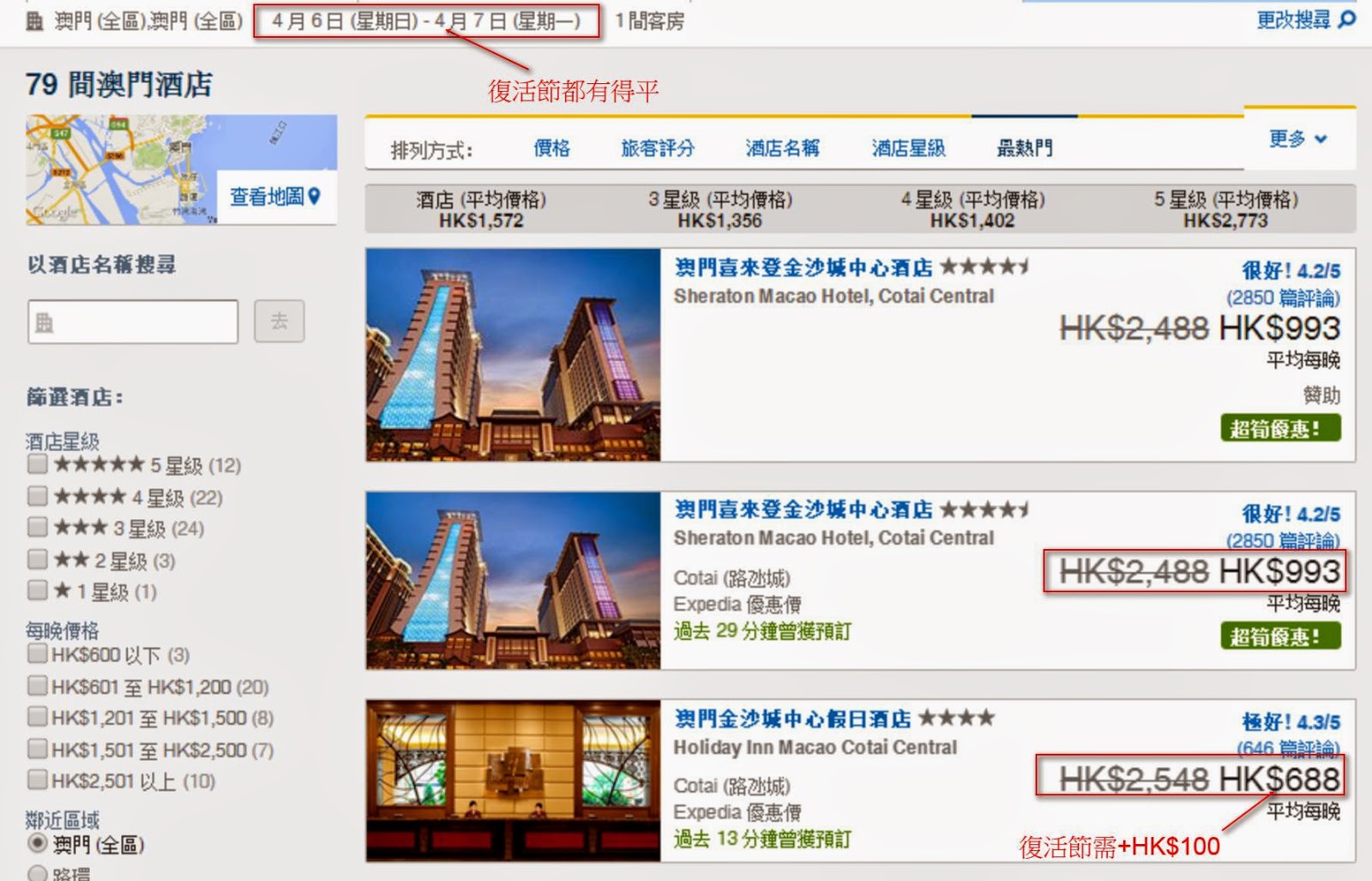Open the Holiday Inn Macao Cotai Central link

pyautogui.click(x=815, y=747)
